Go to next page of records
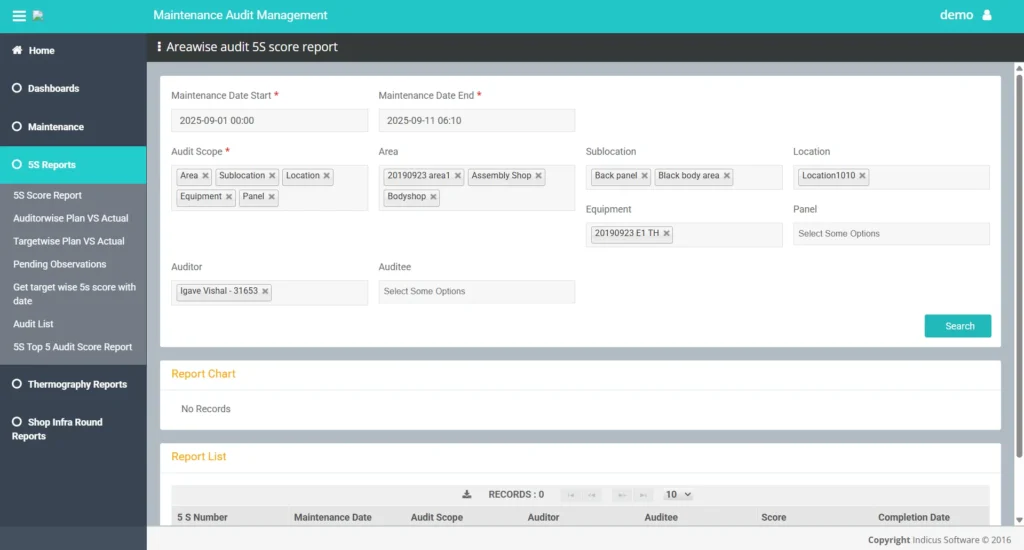The height and width of the screenshot is (550, 1024). 622,495
